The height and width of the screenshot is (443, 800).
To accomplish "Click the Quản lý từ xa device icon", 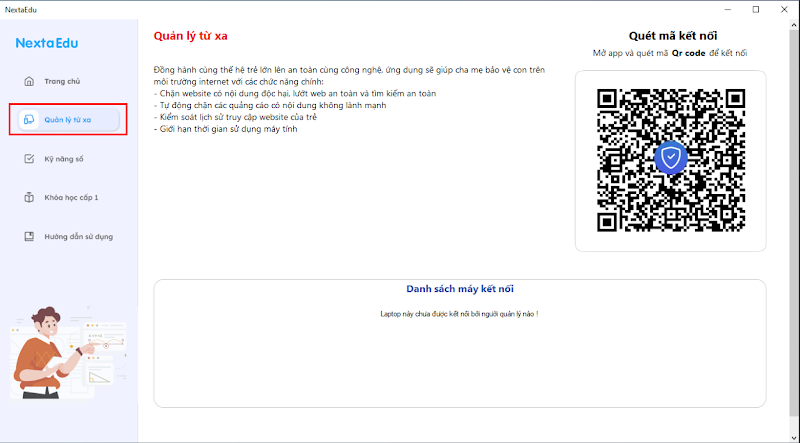I will click(29, 120).
